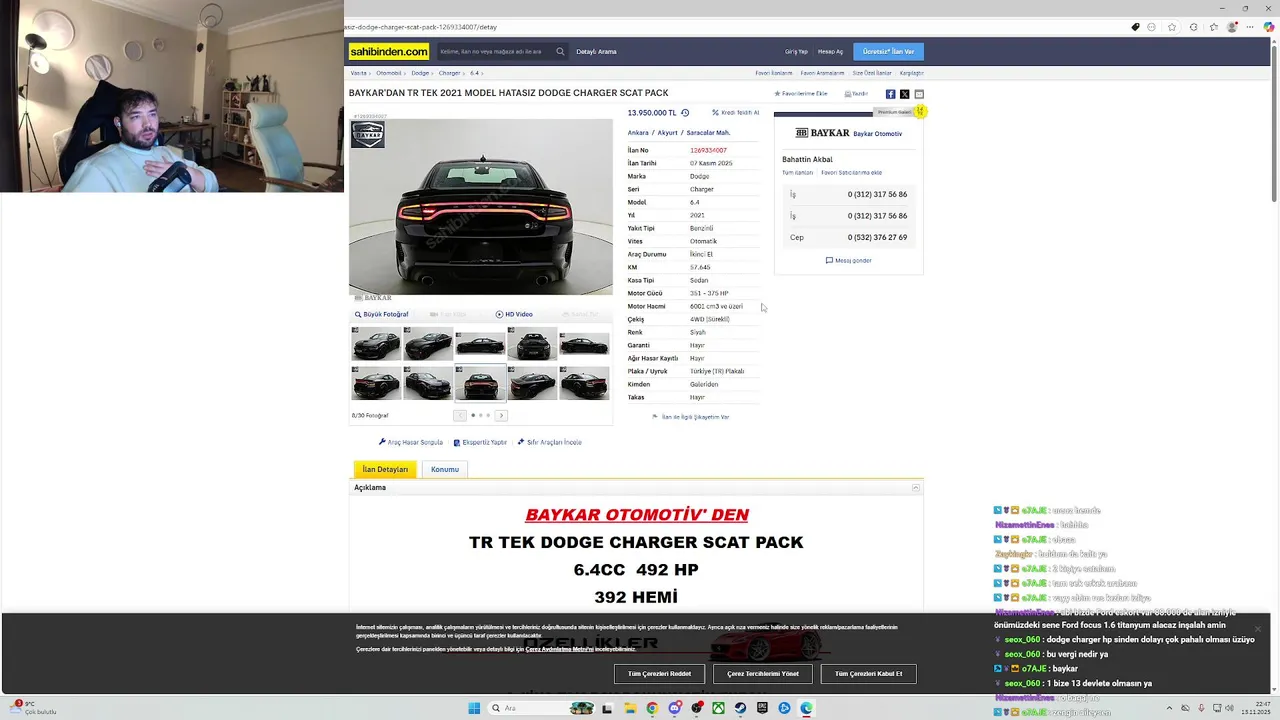Open Charger breadcrumb category

tap(449, 73)
